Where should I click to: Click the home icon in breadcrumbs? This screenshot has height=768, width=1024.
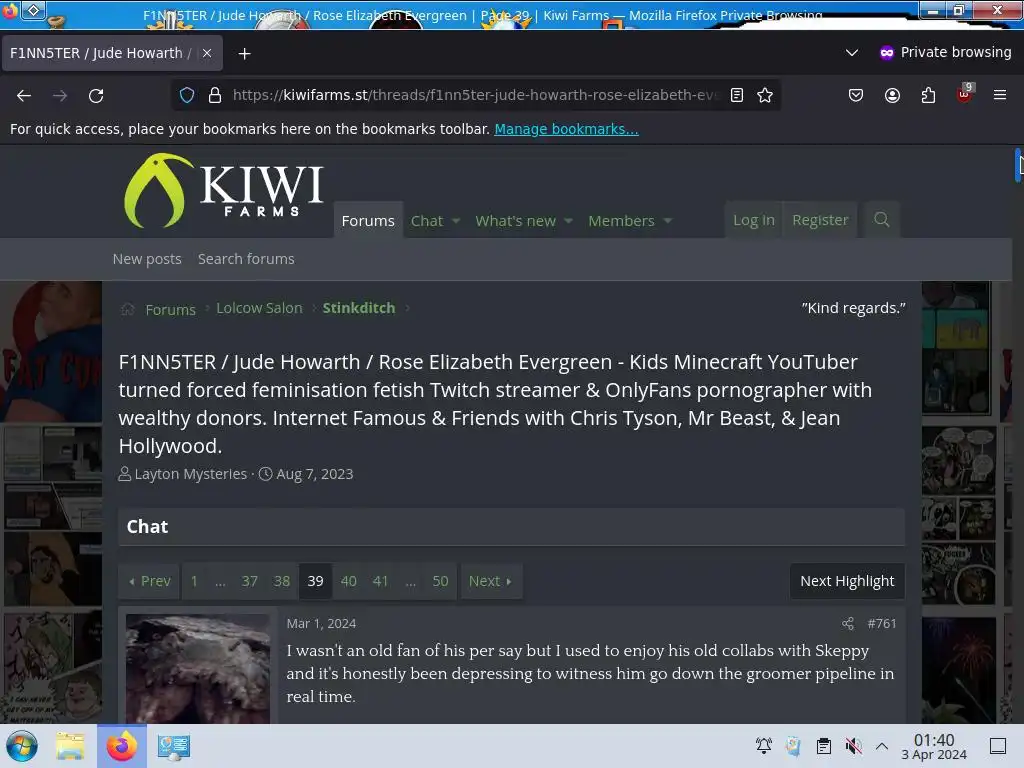(127, 309)
